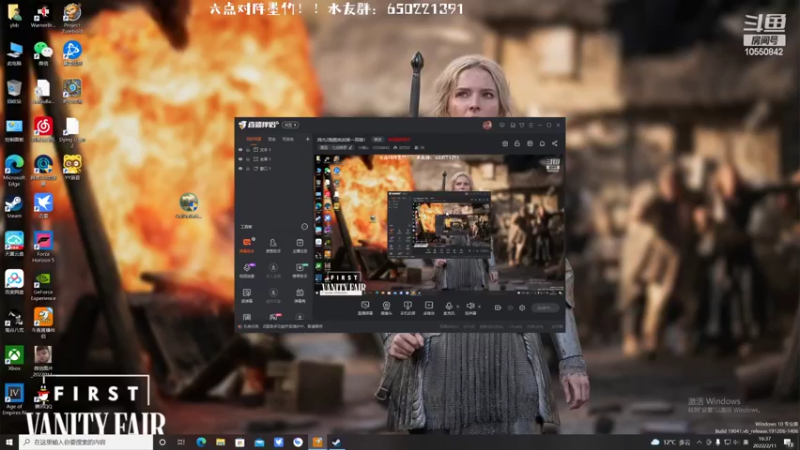Open the clock and date in the taskbar

coord(764,442)
